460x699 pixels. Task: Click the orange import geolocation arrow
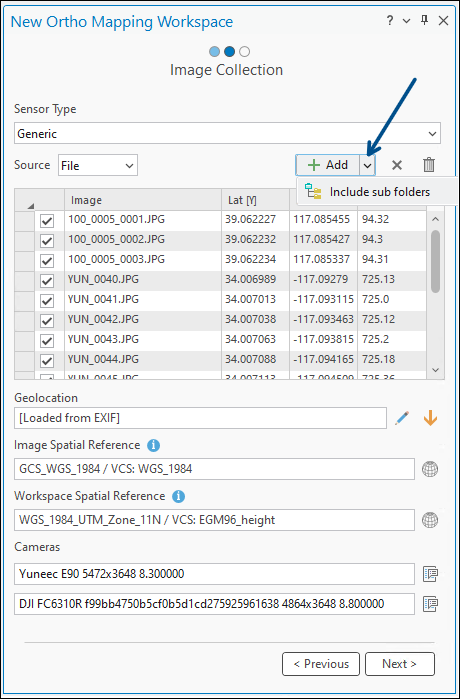click(430, 418)
